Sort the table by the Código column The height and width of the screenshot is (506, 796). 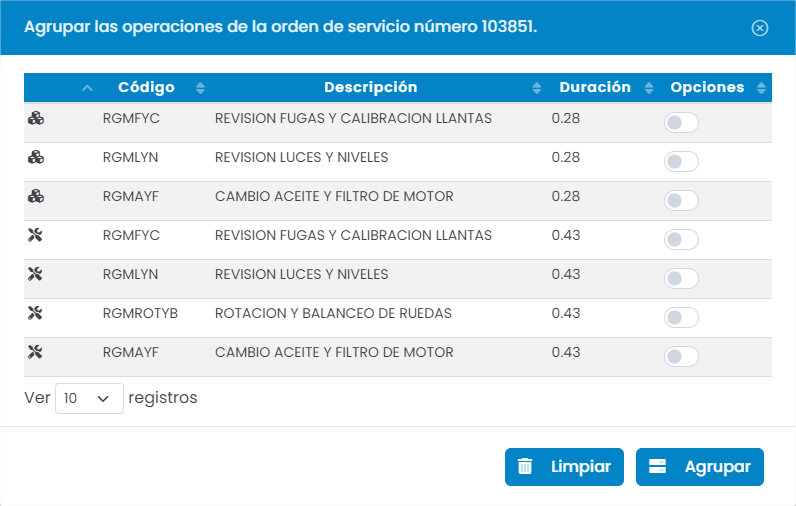tap(155, 87)
